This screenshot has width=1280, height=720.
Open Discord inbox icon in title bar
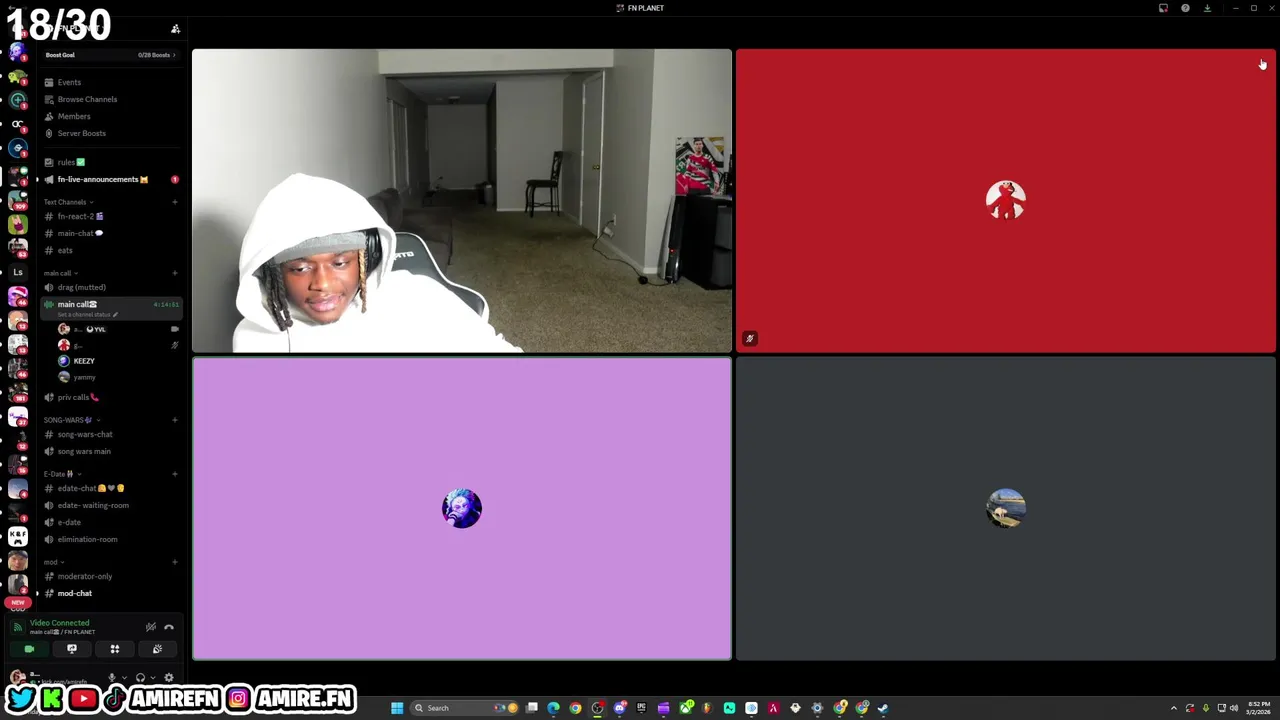coord(1163,8)
